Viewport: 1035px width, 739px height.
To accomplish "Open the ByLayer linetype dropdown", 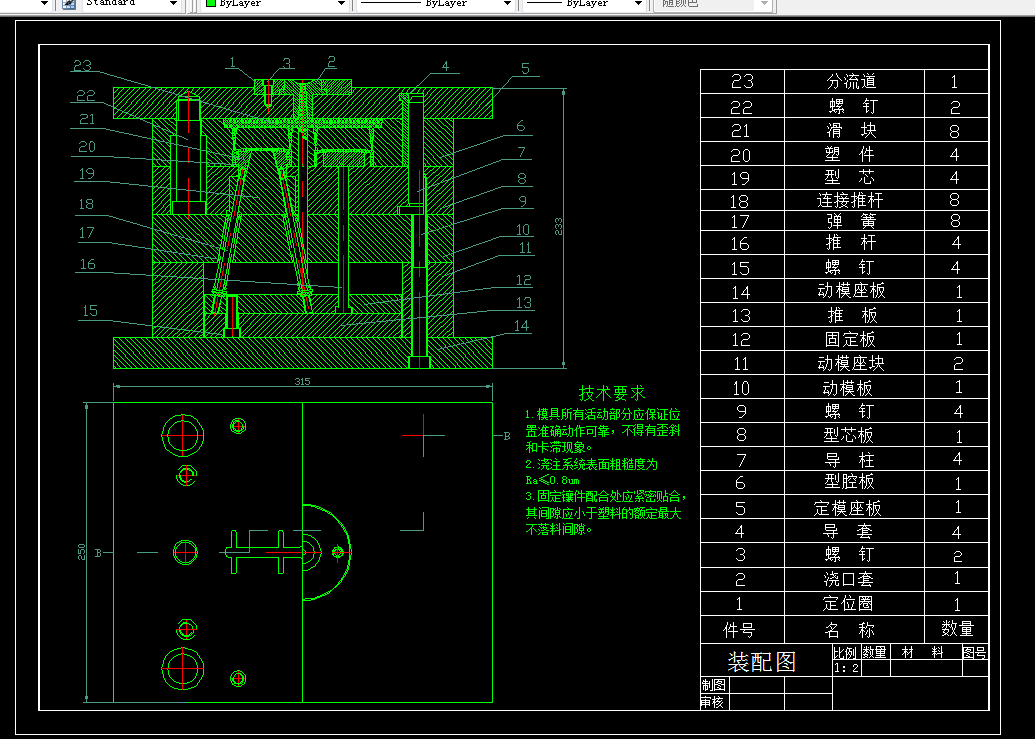I will coord(507,3).
